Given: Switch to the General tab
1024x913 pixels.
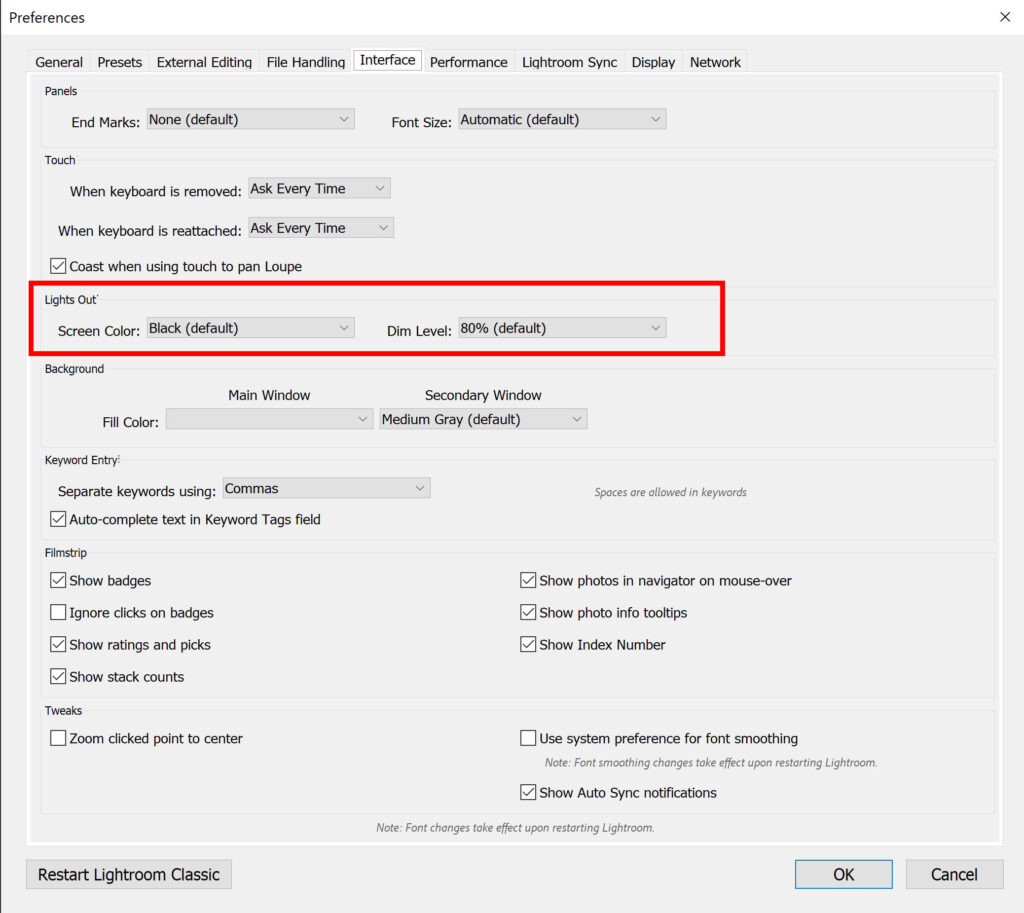Looking at the screenshot, I should tap(59, 62).
